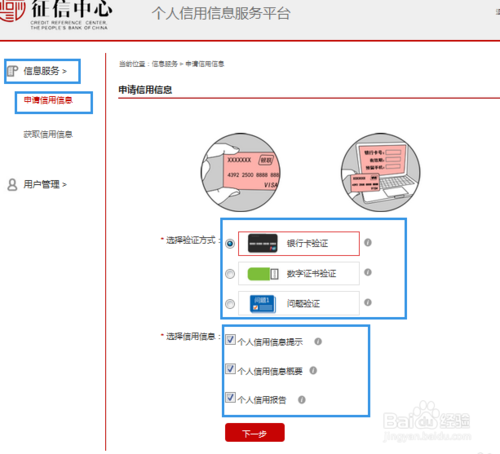The image size is (500, 454).
Task: Uncheck the 个人信用信息概要 checkbox
Action: coord(230,368)
